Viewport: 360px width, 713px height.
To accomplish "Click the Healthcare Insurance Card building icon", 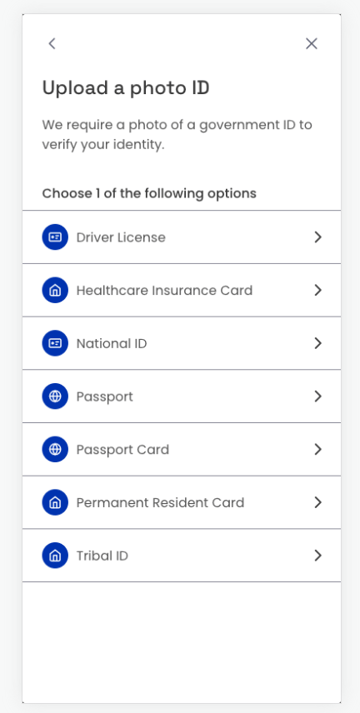I will tap(55, 290).
